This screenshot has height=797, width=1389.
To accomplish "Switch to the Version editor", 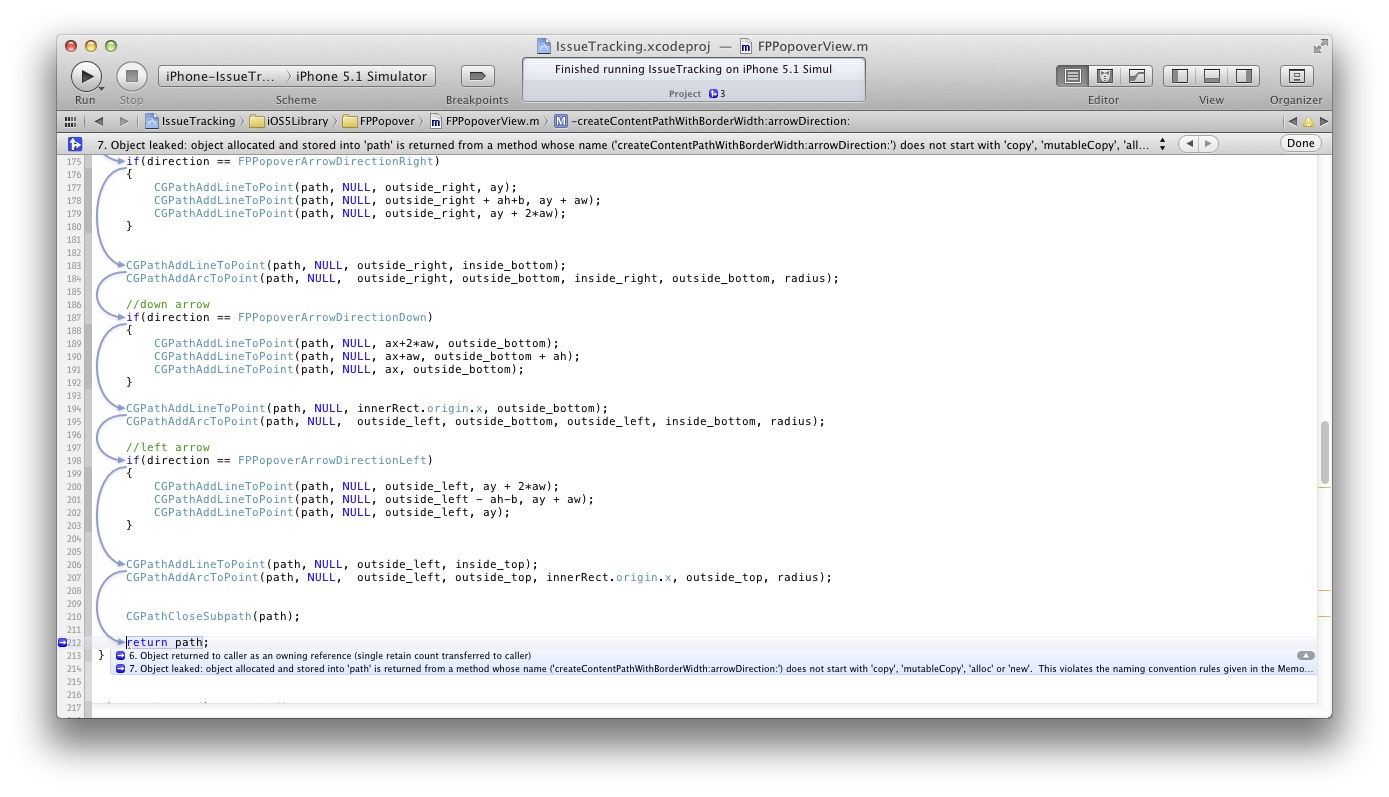I will click(x=1136, y=76).
